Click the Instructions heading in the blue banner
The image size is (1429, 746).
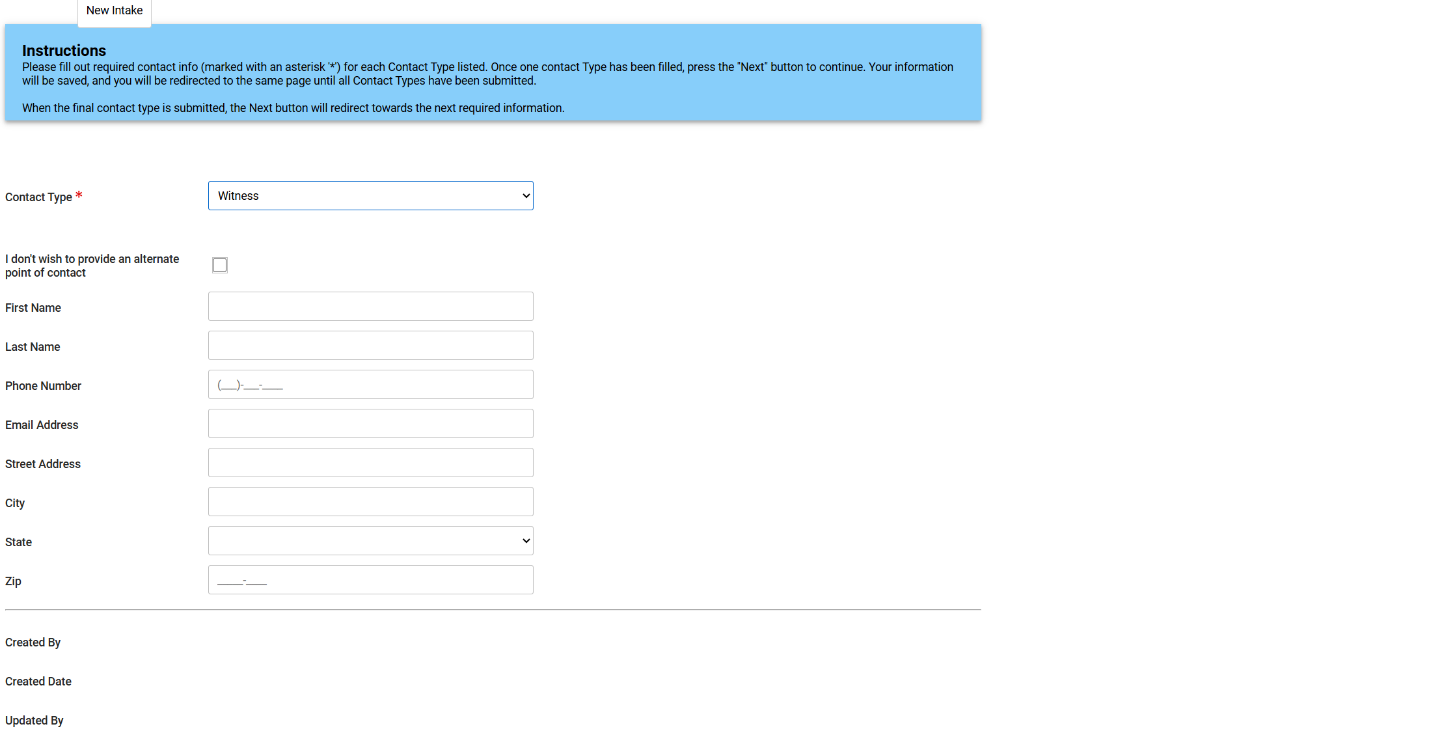pos(64,51)
